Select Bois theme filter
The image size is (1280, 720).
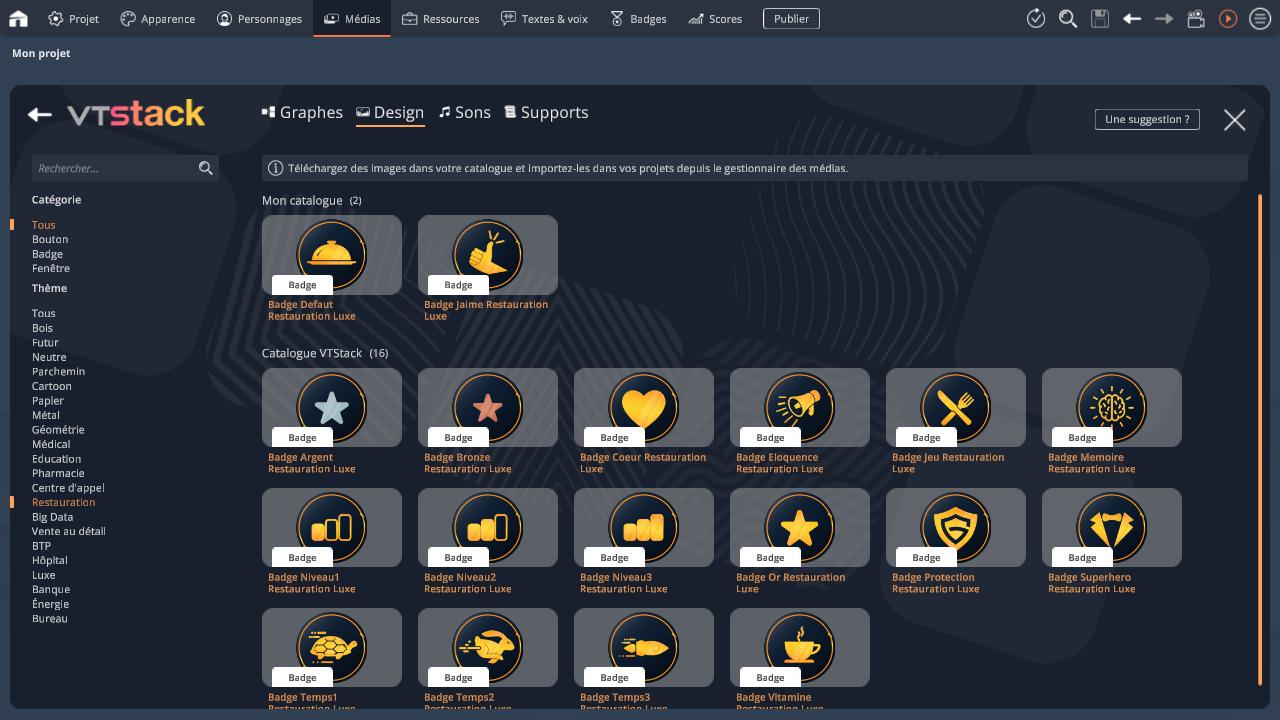[42, 328]
